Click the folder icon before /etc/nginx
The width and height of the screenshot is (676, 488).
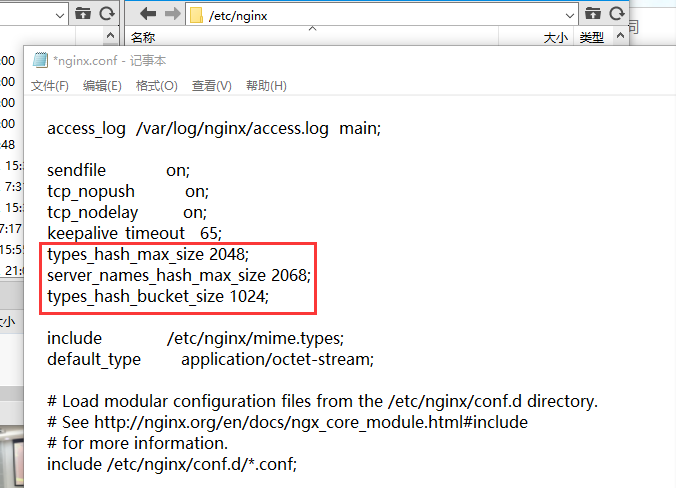point(197,16)
